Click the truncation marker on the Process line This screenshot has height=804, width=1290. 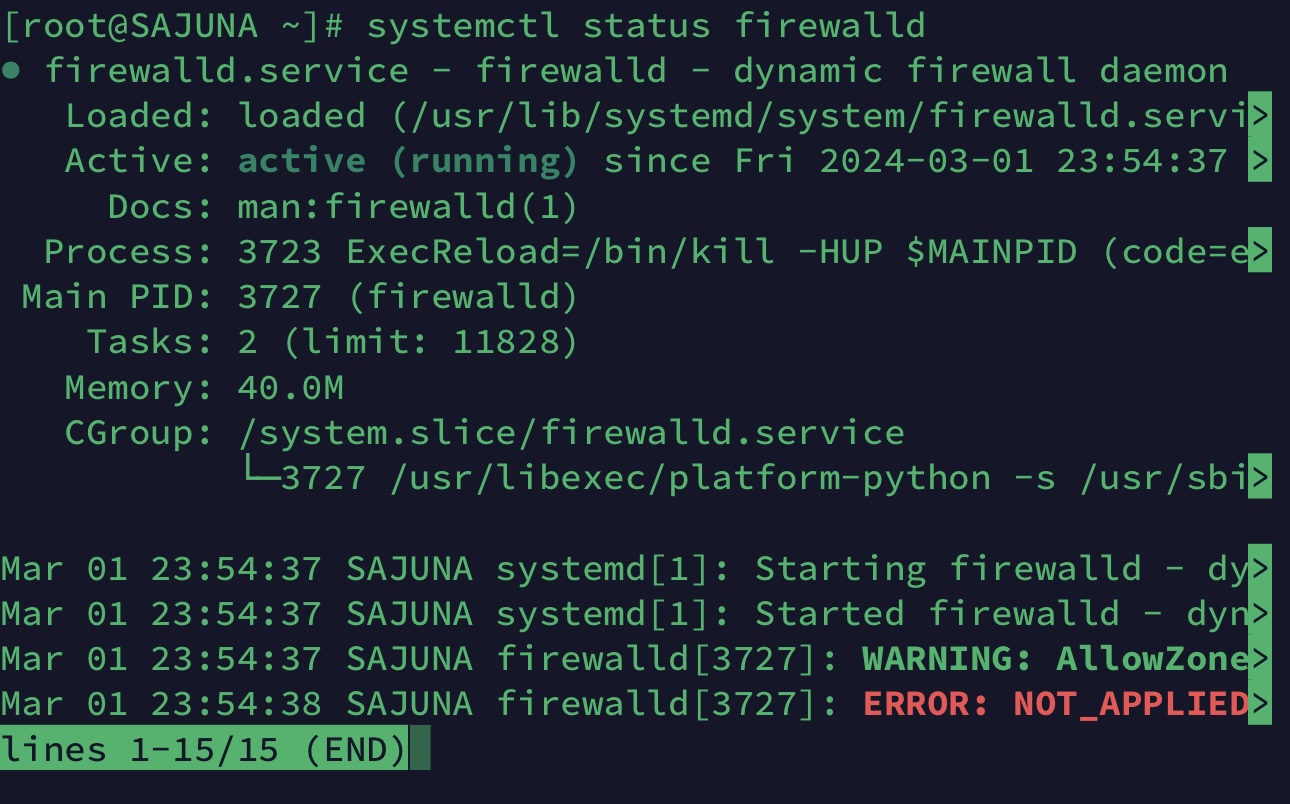[x=1260, y=251]
